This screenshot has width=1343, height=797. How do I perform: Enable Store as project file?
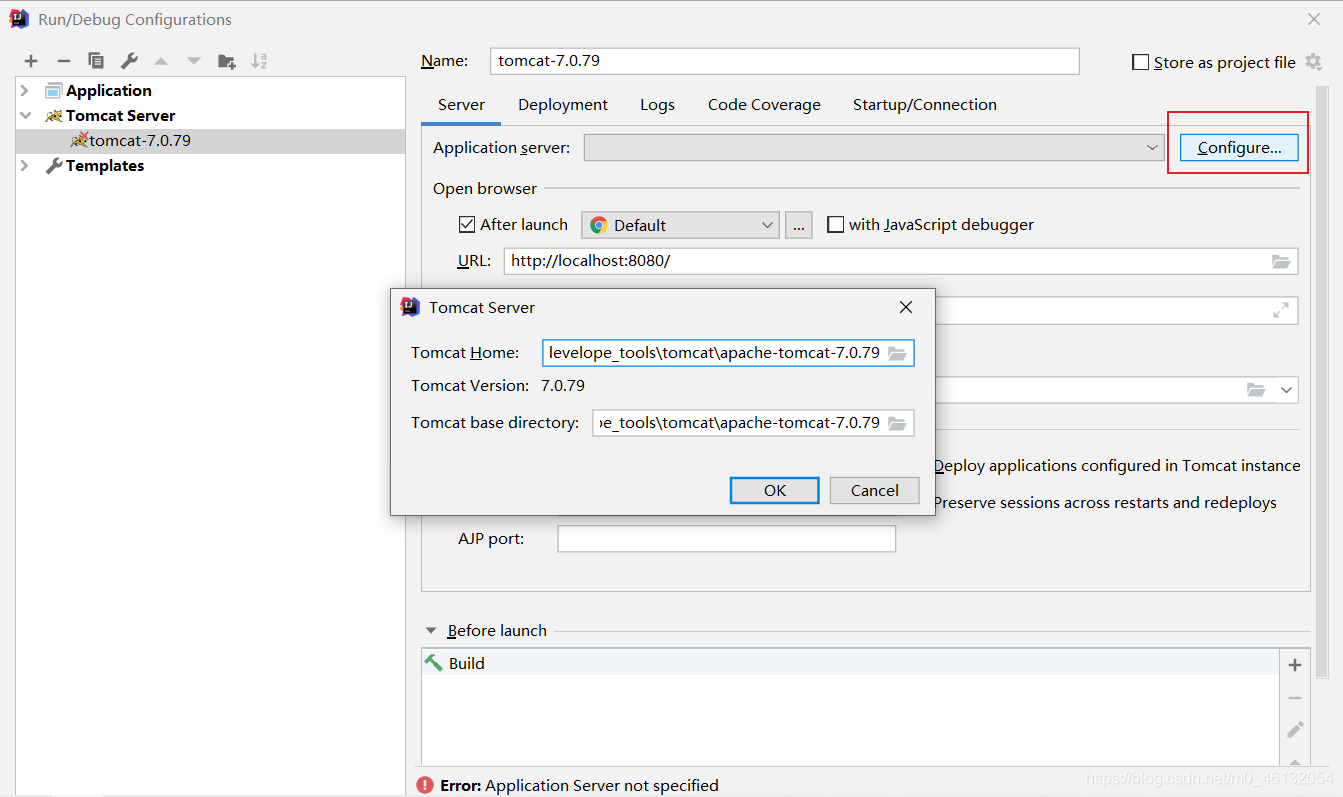1140,62
